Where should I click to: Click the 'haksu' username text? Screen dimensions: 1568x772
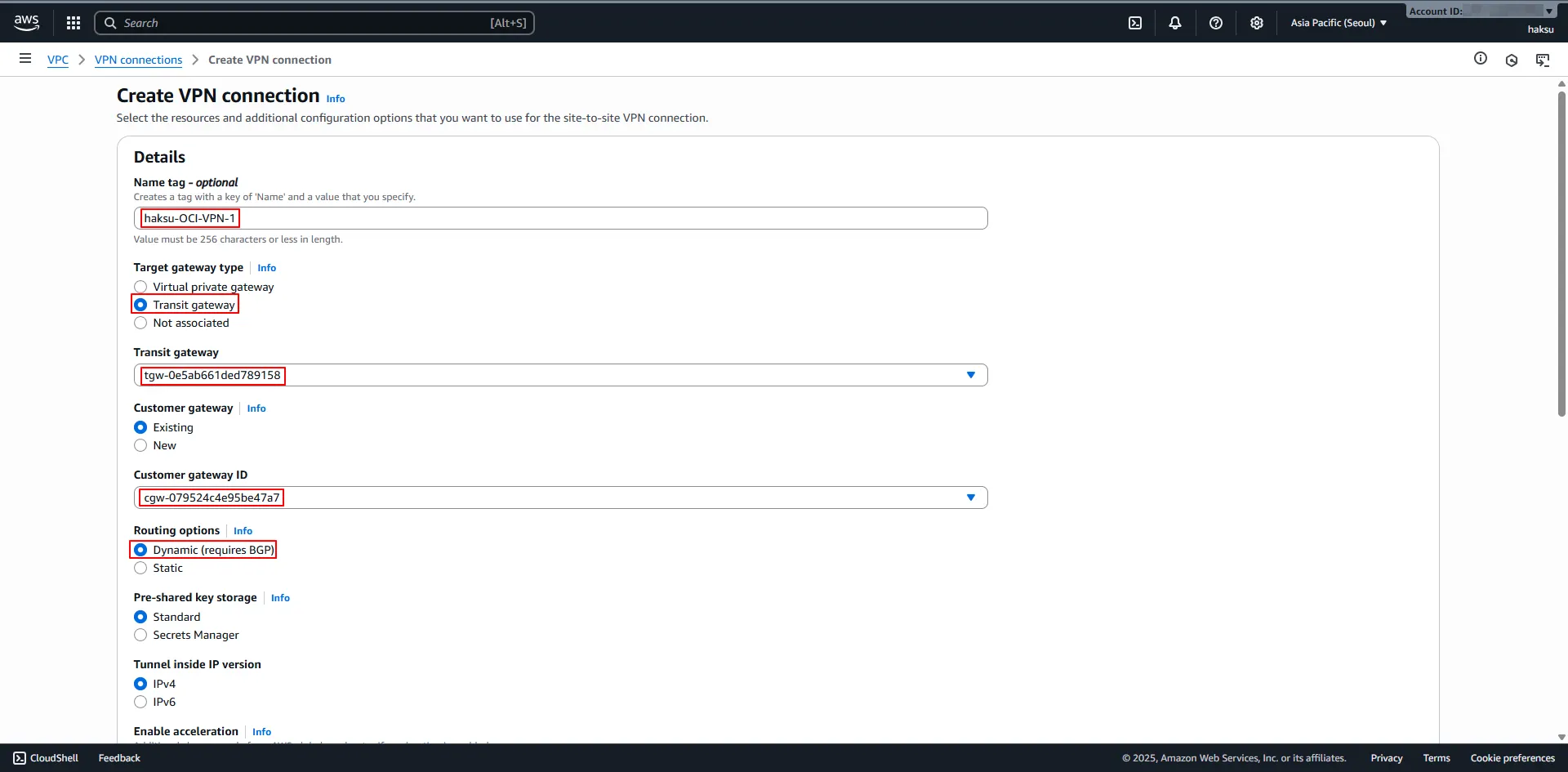1540,29
